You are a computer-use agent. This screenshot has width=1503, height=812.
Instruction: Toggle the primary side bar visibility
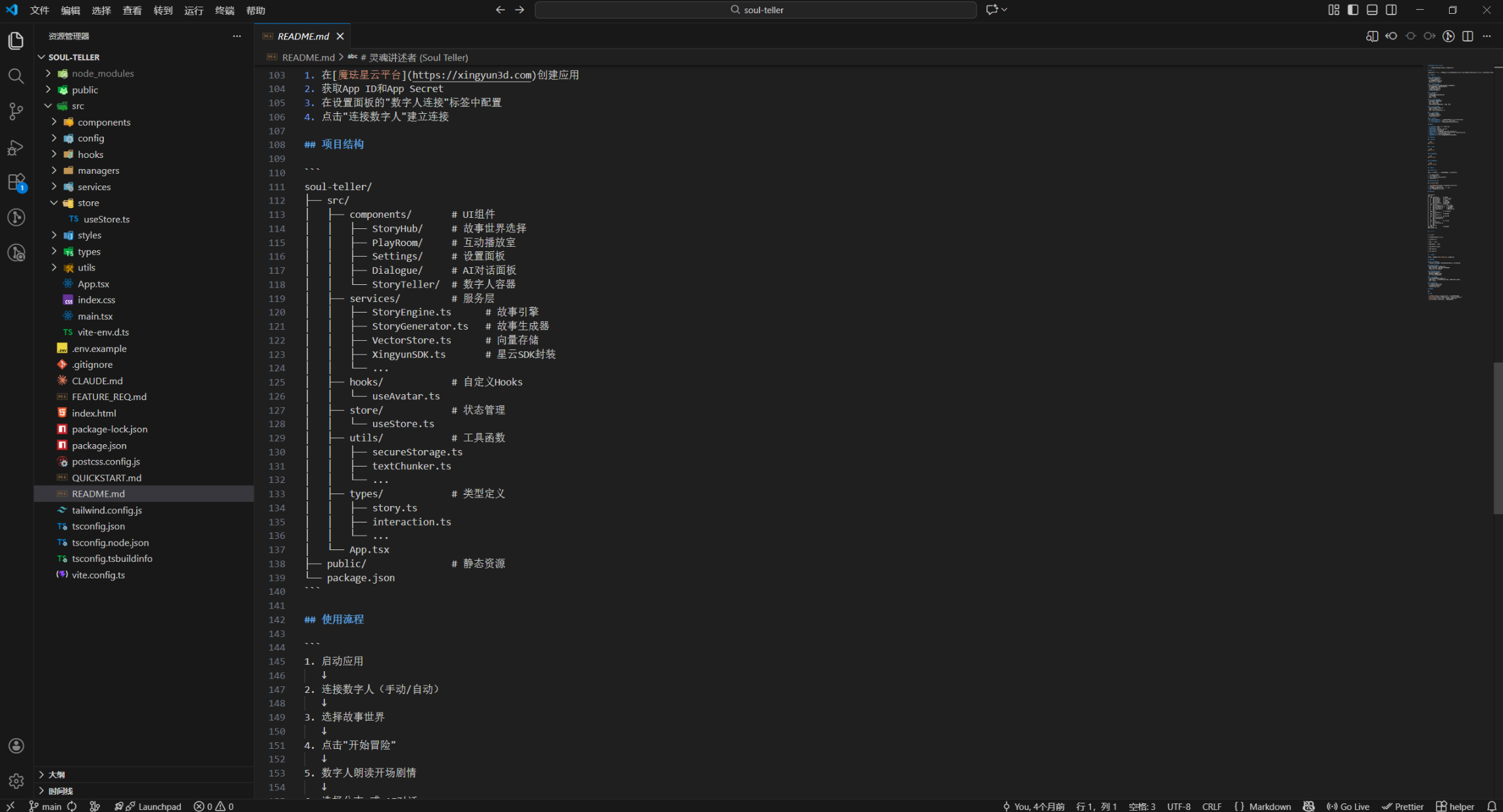(x=1353, y=10)
